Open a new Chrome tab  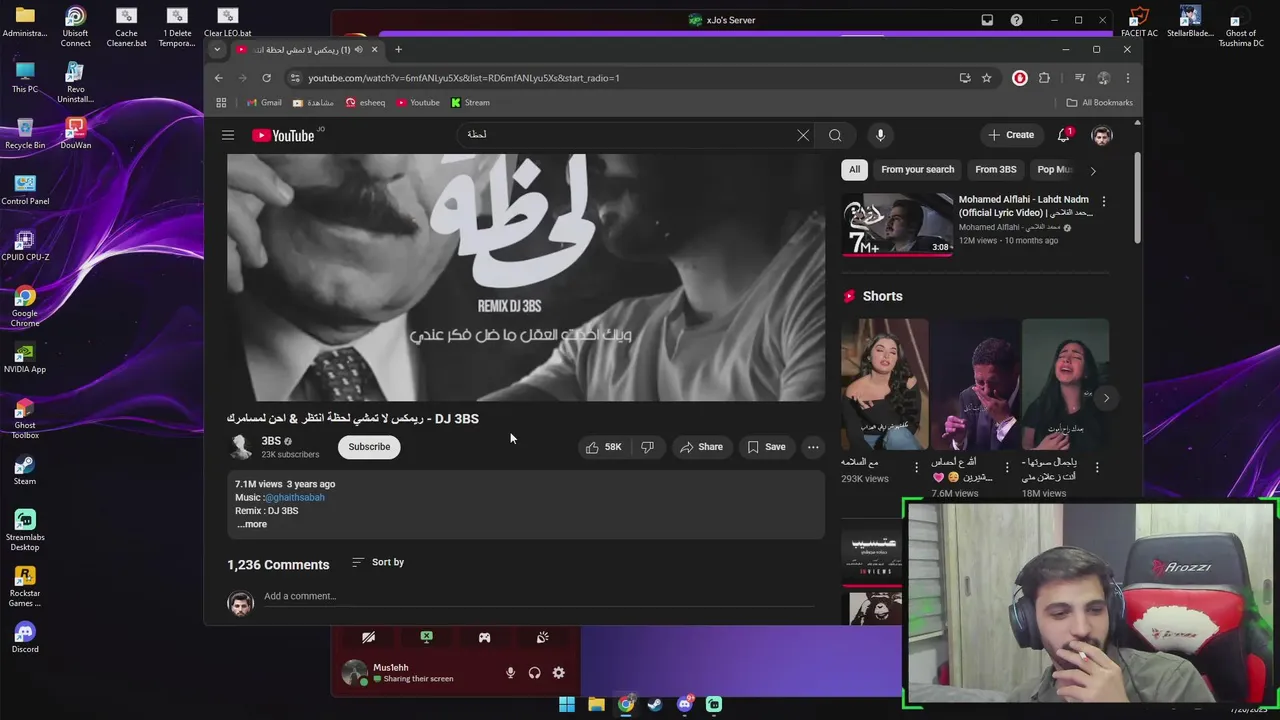[398, 49]
